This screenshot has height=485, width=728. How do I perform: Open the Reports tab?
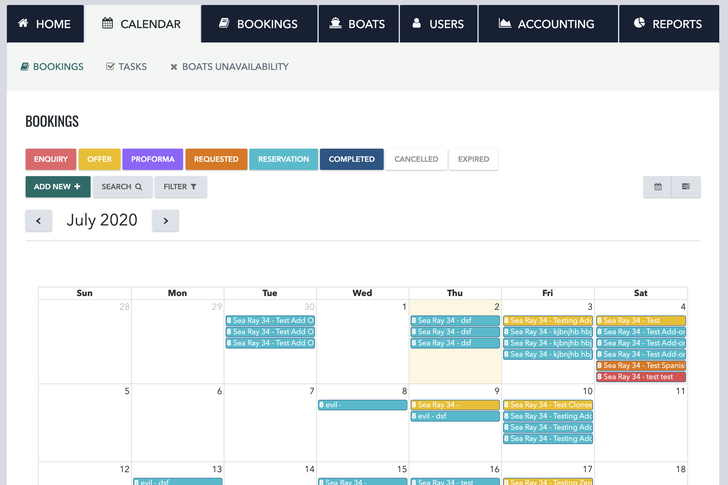pos(667,24)
